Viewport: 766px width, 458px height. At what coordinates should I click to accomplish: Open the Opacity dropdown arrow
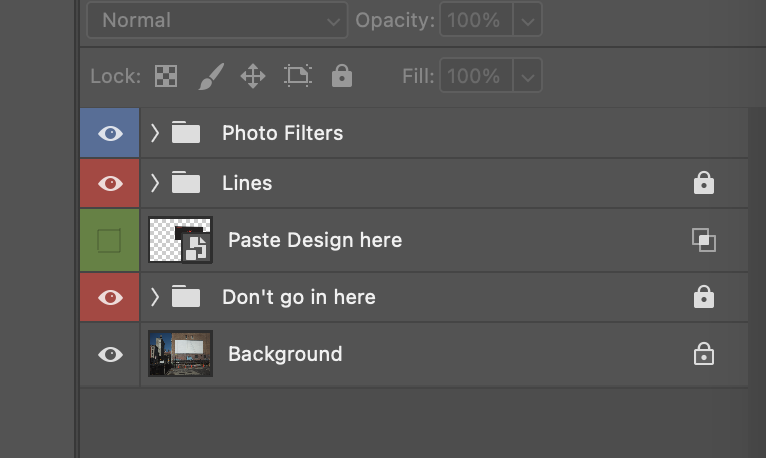click(x=529, y=20)
